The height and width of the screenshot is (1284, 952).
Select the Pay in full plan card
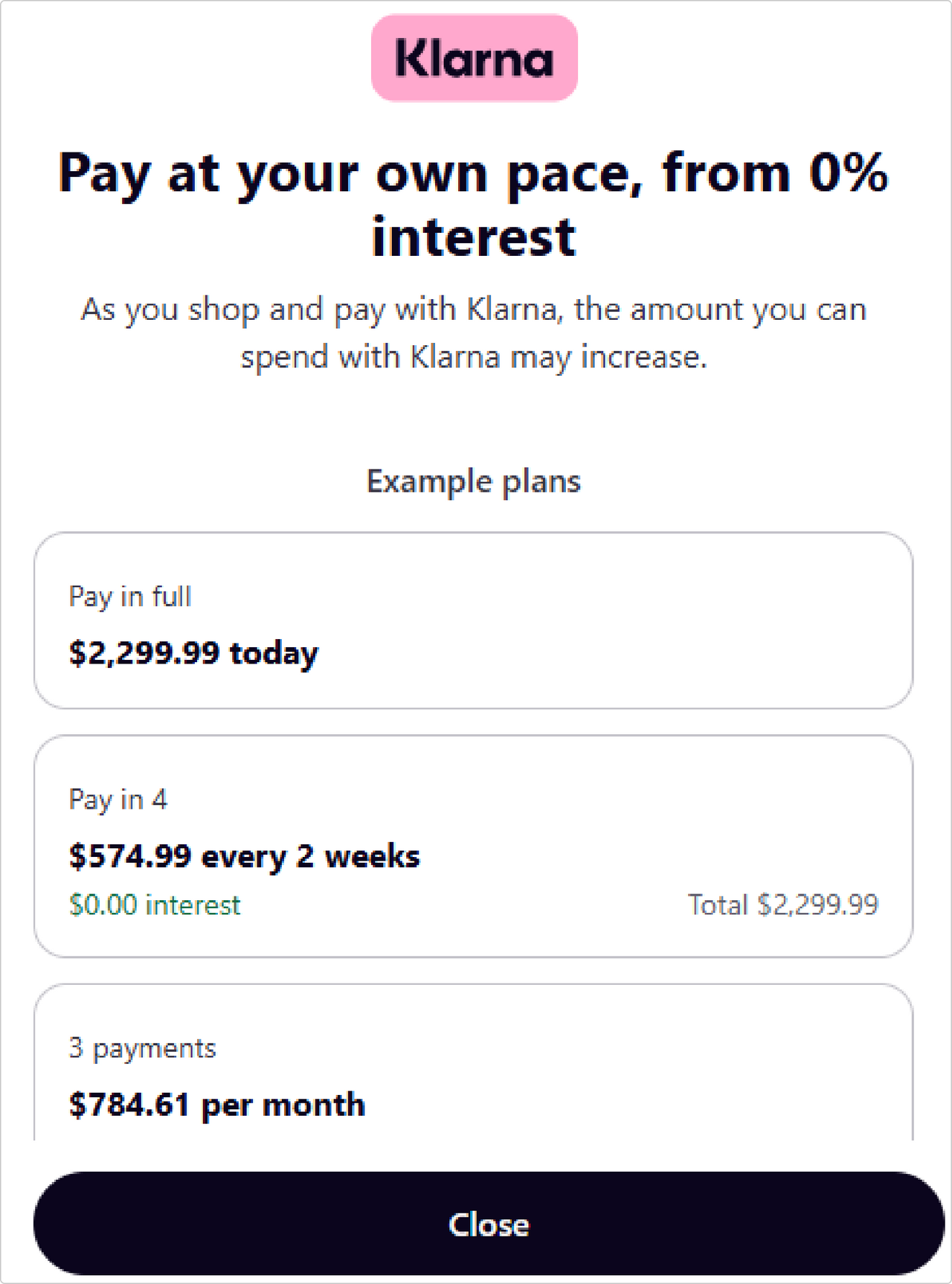595,620
